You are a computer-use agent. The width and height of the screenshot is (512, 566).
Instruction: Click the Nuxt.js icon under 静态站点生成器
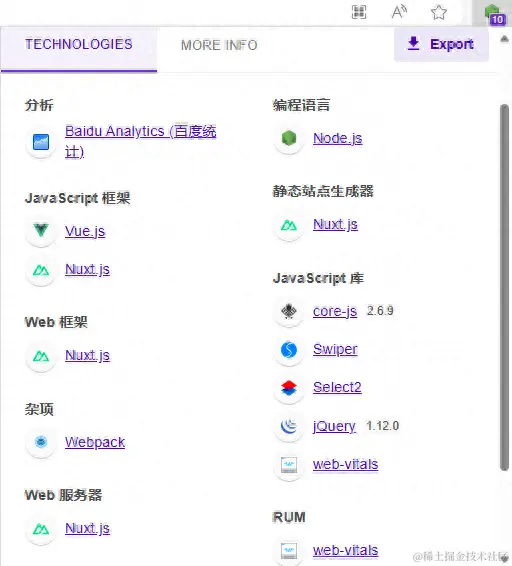(x=289, y=225)
